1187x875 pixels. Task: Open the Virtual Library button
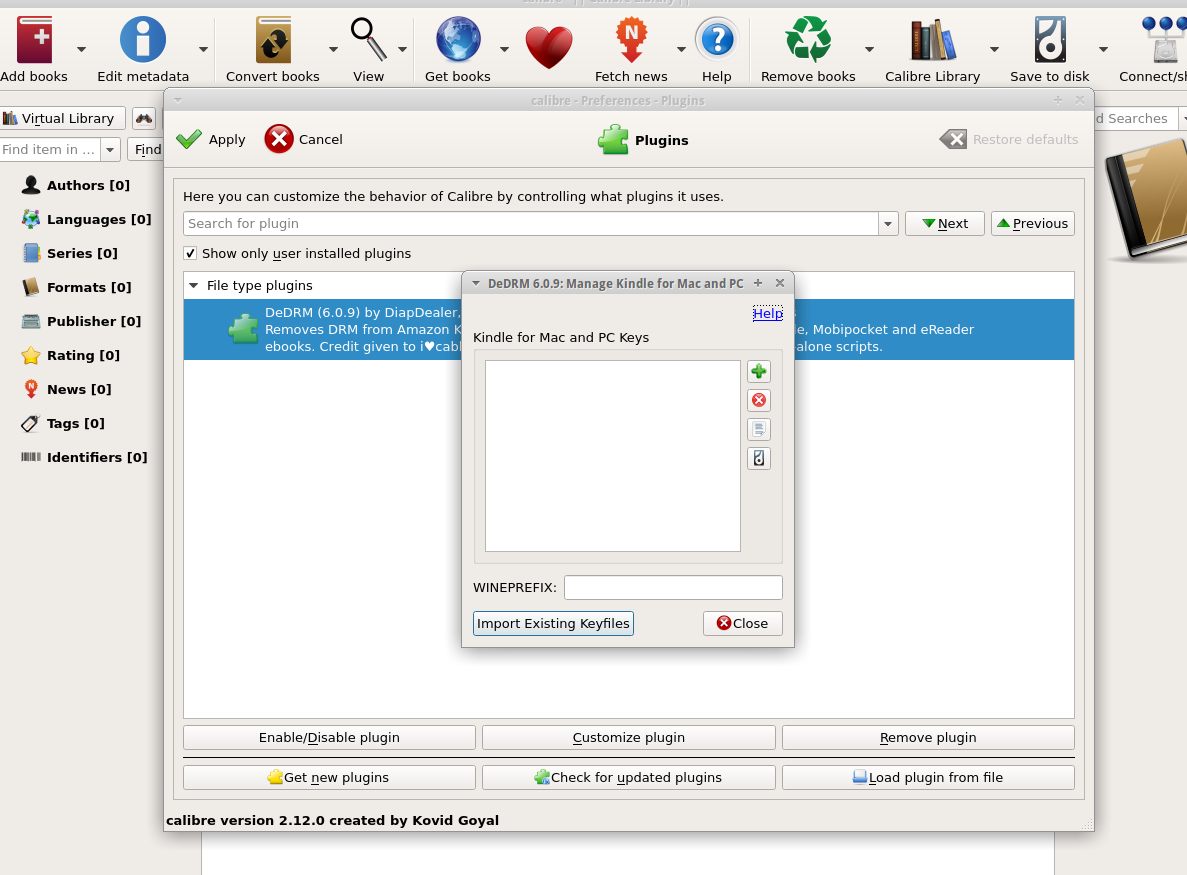pyautogui.click(x=62, y=118)
